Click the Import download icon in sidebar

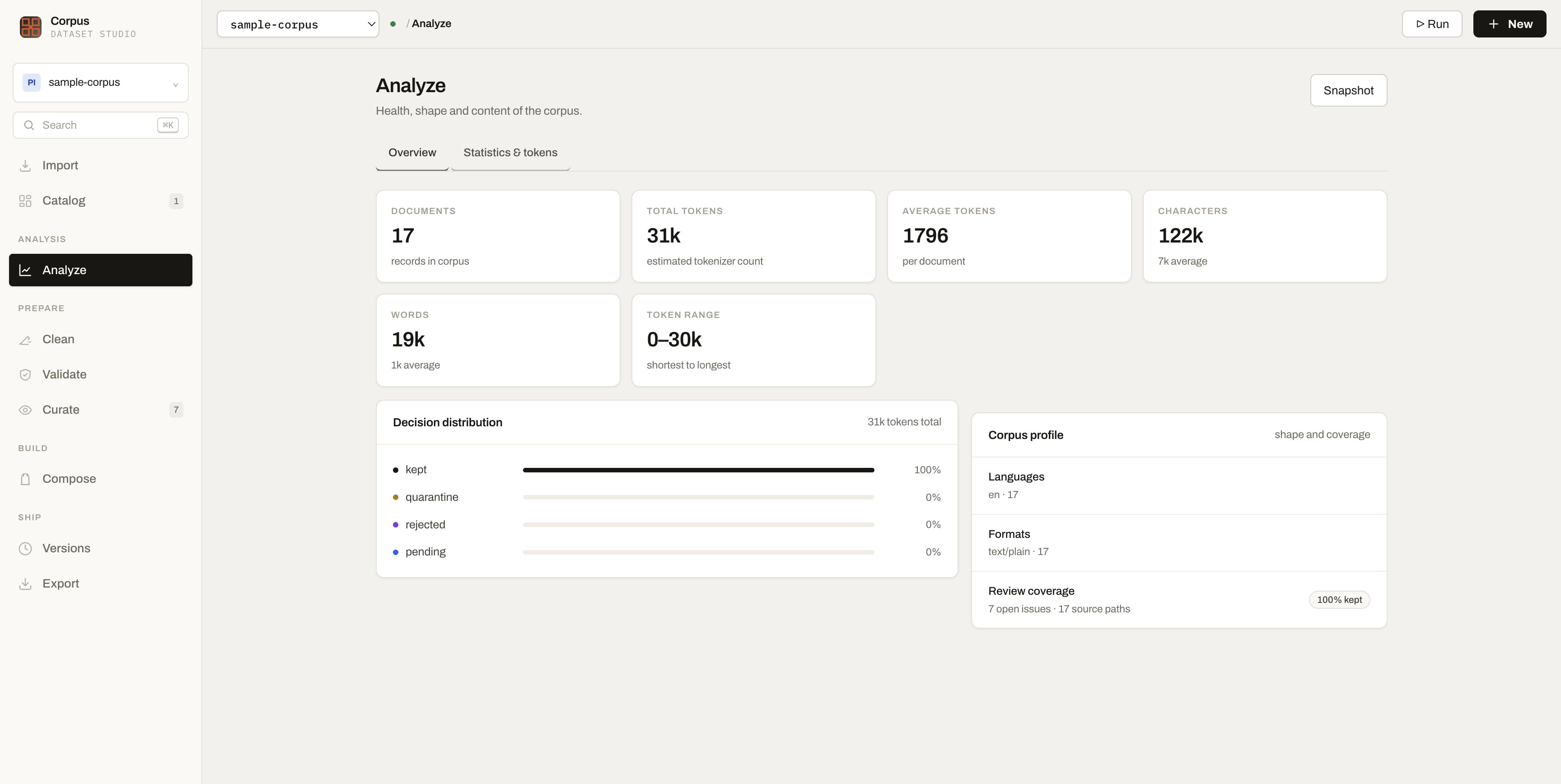[25, 165]
